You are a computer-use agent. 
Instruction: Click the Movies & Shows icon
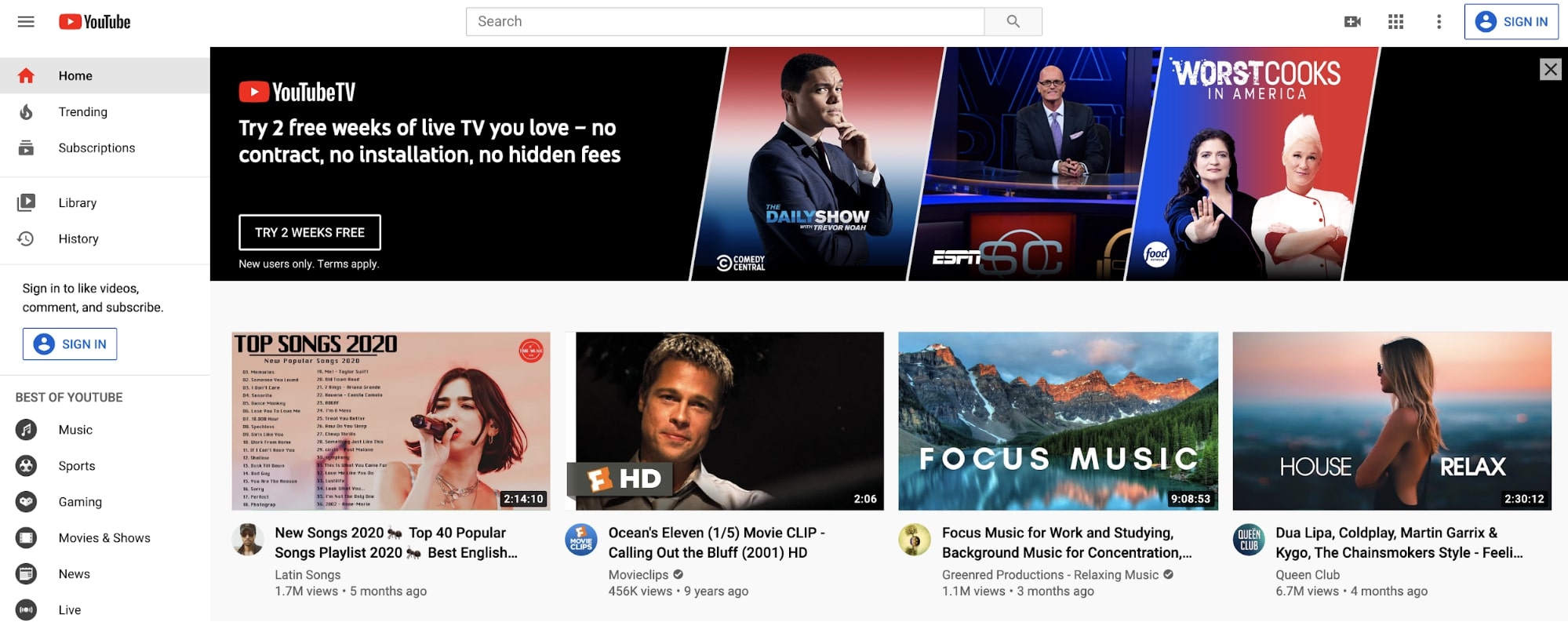coord(26,538)
